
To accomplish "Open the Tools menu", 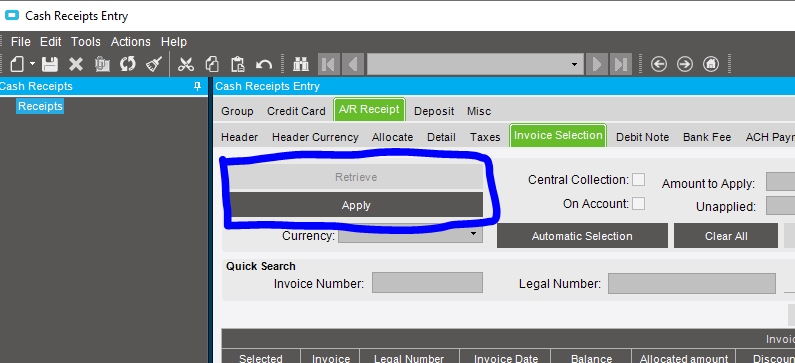I will tap(86, 42).
